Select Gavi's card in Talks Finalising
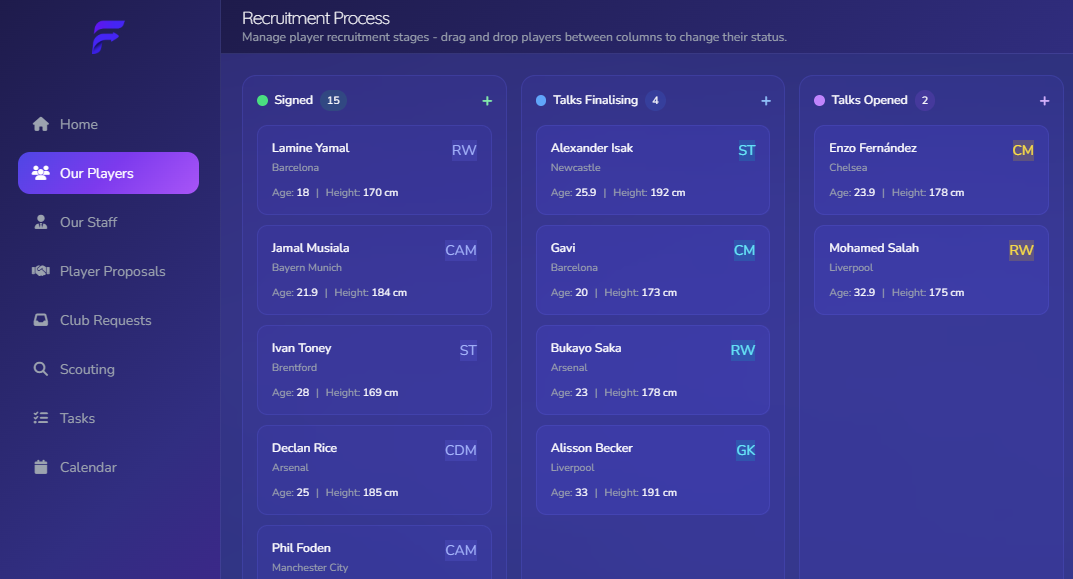The width and height of the screenshot is (1073, 579). tap(652, 269)
